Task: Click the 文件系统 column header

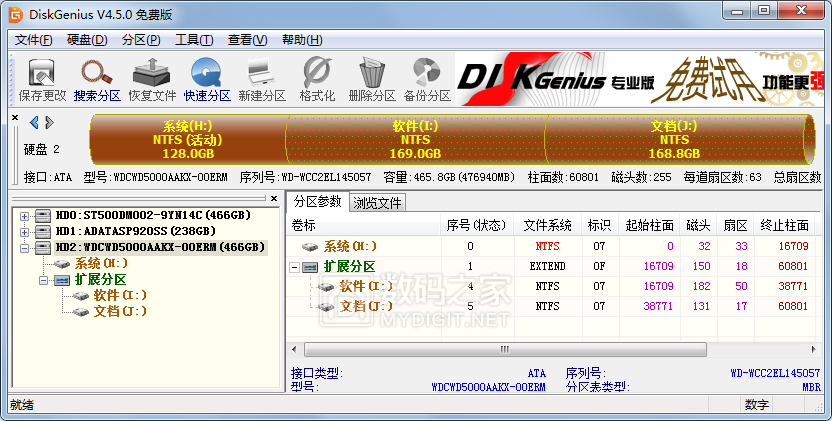Action: coord(548,225)
